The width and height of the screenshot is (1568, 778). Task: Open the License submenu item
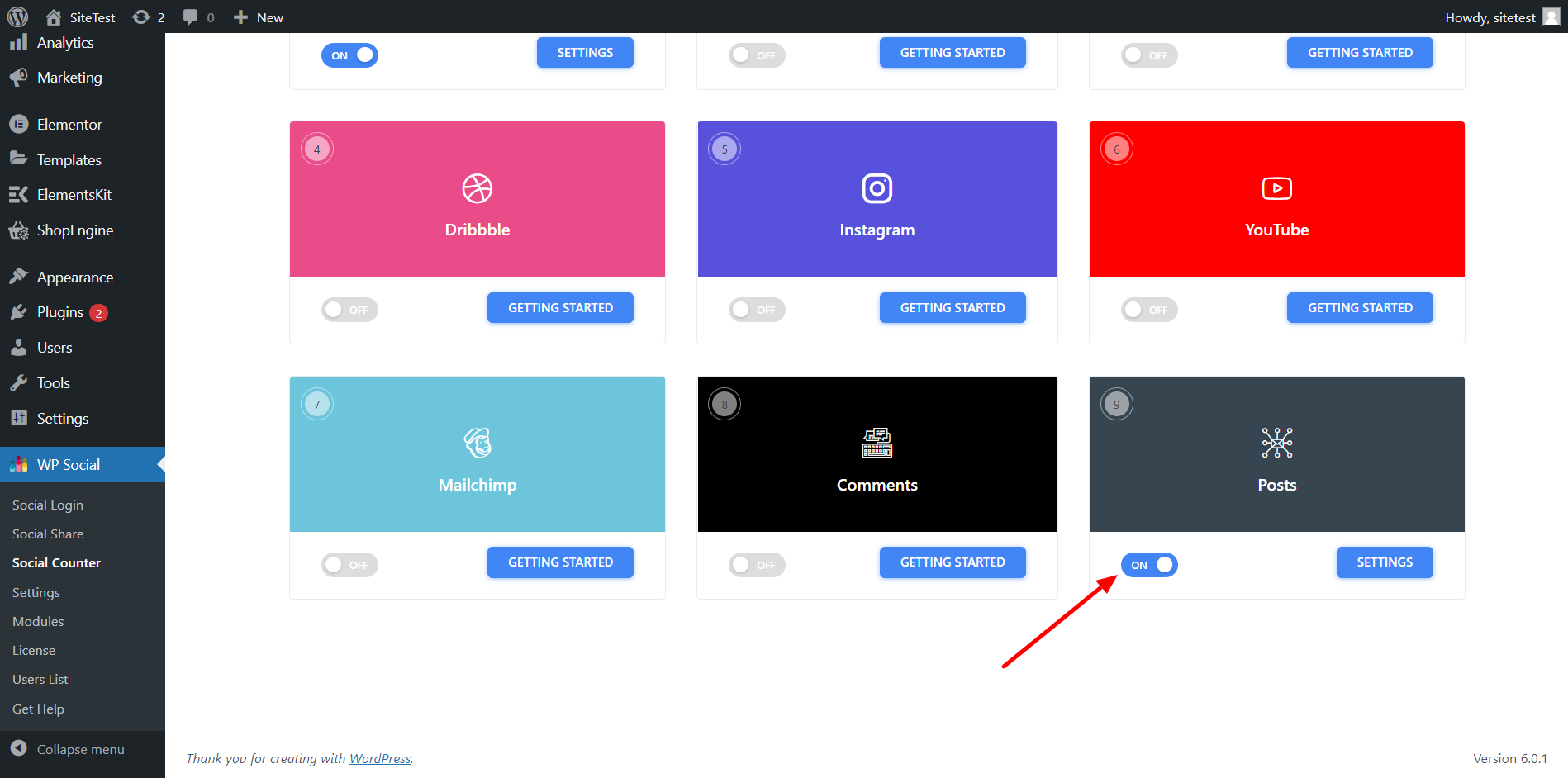pos(34,650)
